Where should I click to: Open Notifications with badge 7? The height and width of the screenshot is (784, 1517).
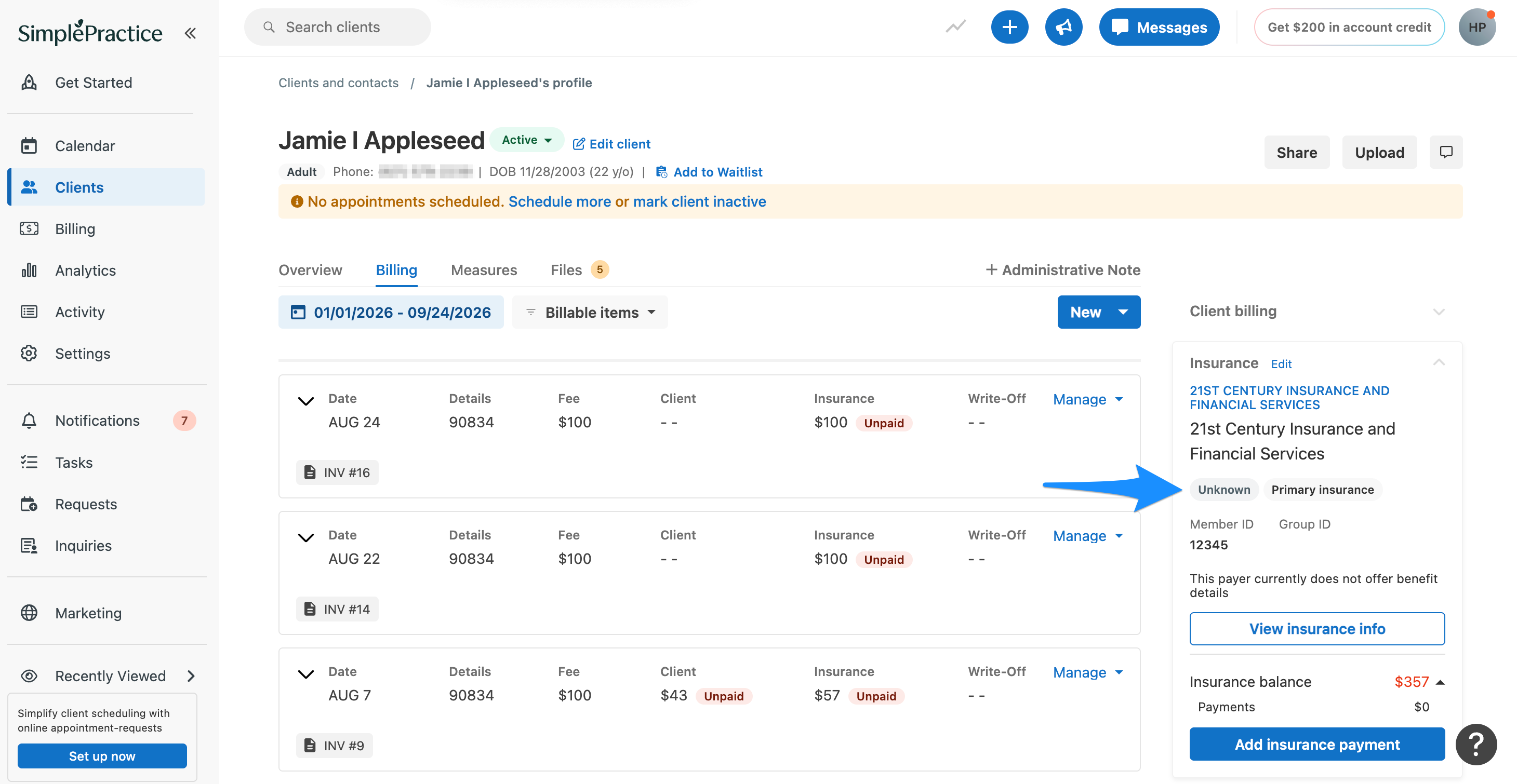click(x=106, y=420)
